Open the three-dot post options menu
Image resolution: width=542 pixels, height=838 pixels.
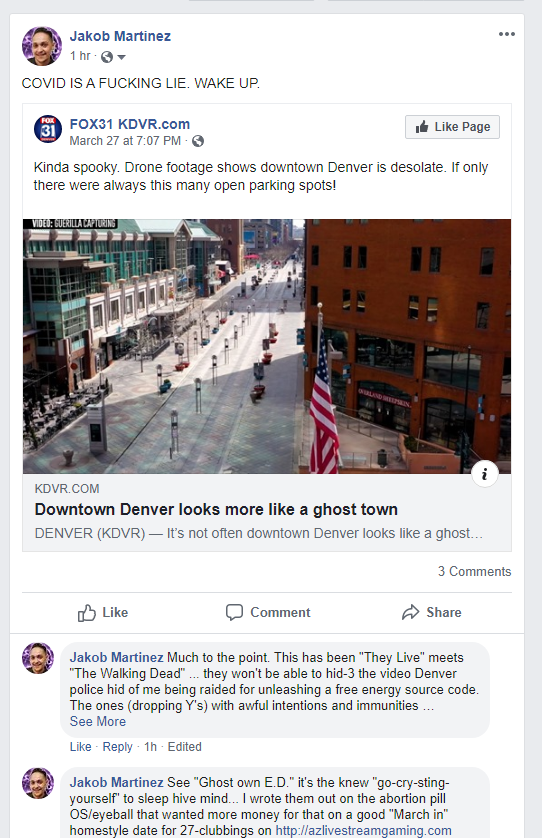(506, 34)
